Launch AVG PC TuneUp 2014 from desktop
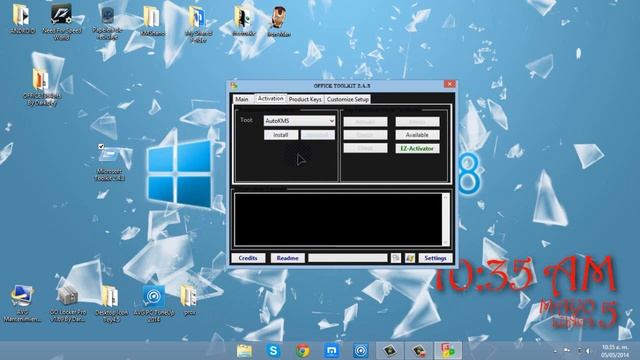 pyautogui.click(x=154, y=303)
